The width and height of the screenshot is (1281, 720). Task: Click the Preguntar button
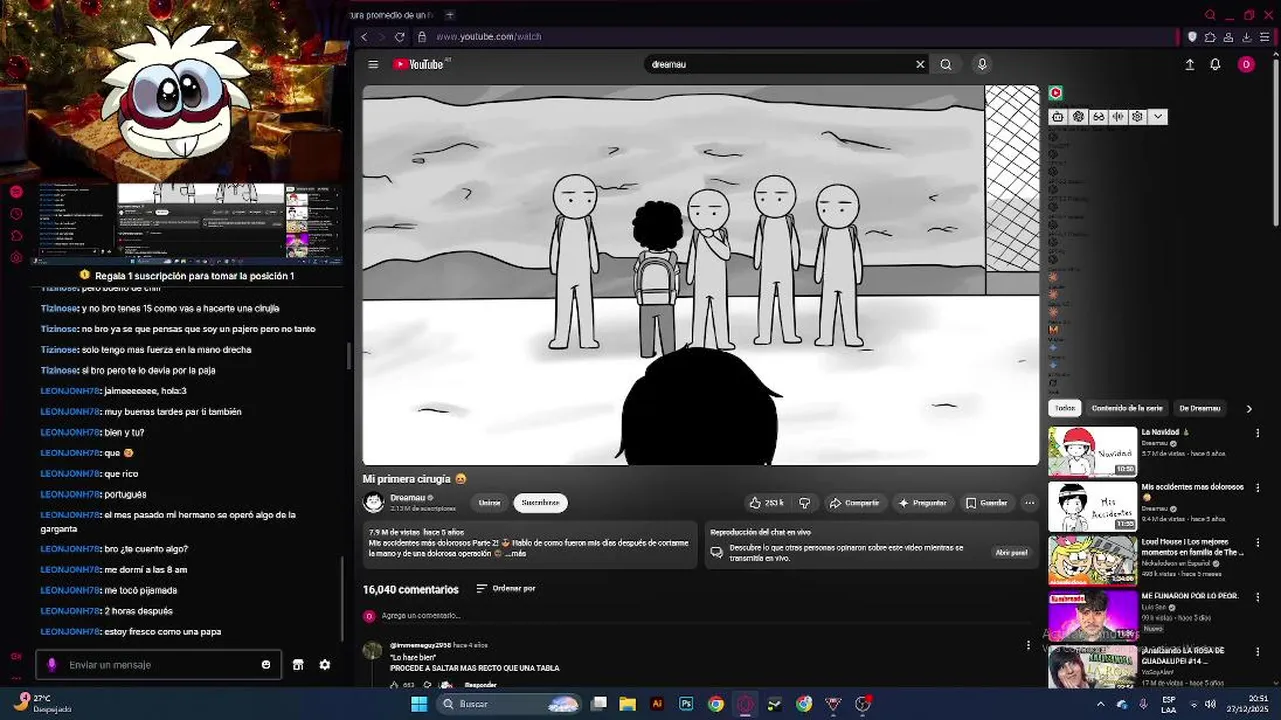pyautogui.click(x=922, y=503)
